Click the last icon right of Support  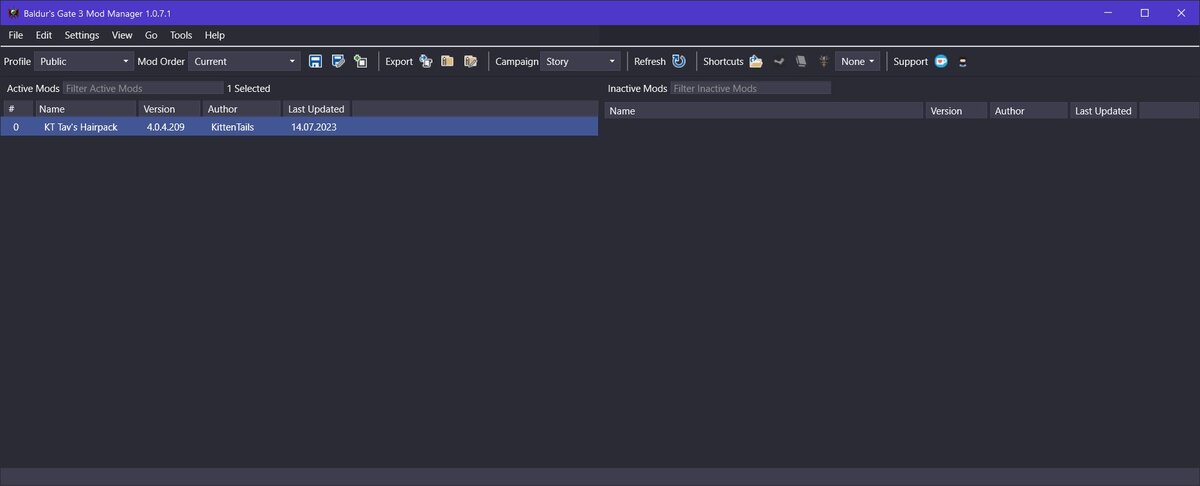[962, 62]
